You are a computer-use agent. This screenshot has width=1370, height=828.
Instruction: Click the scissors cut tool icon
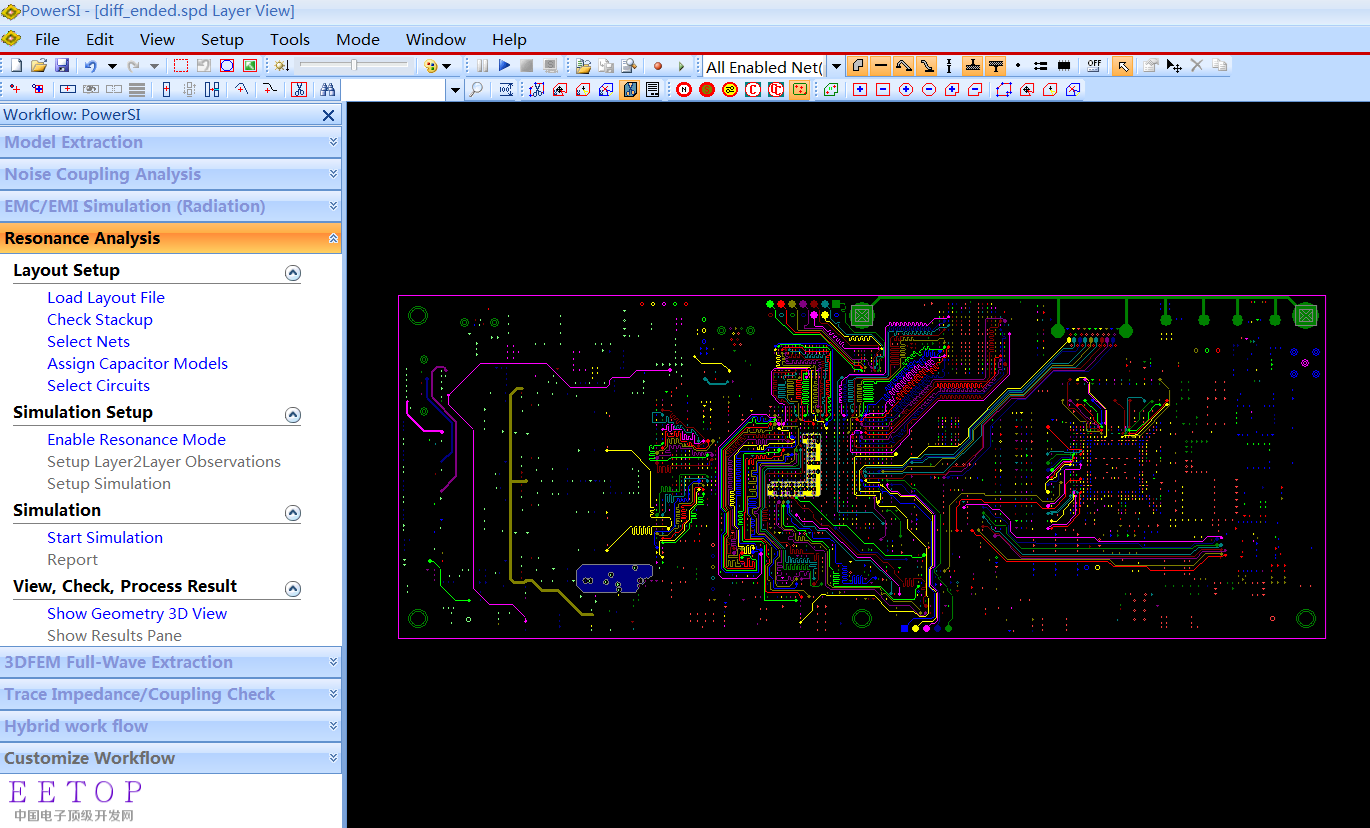(x=299, y=89)
